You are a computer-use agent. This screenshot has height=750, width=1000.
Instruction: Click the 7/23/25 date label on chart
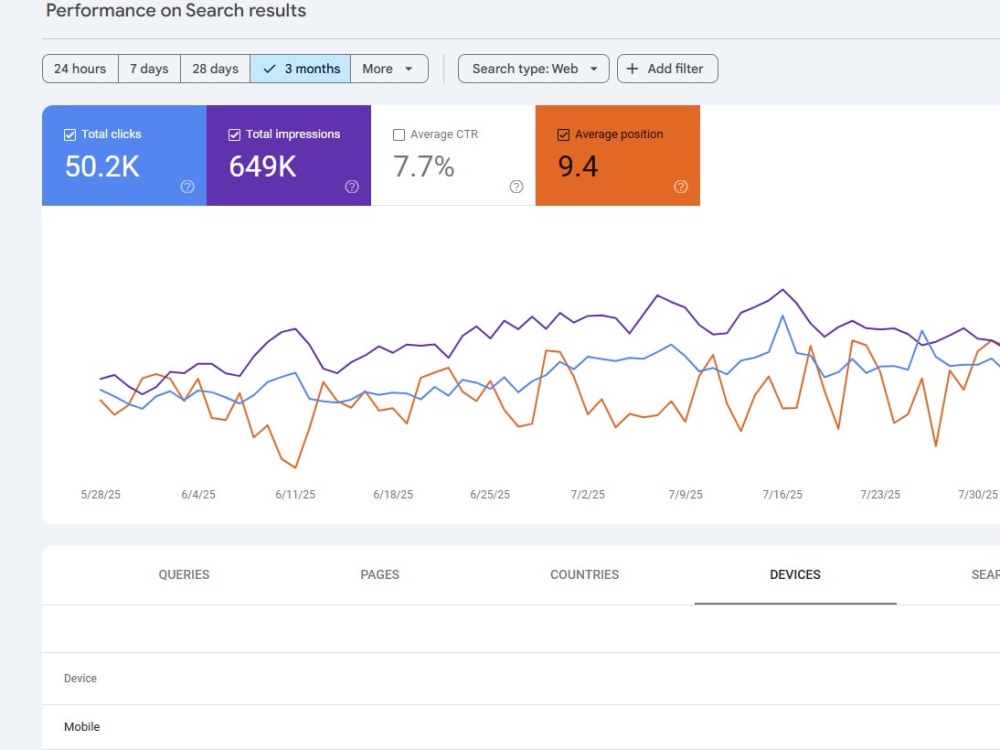click(x=880, y=494)
